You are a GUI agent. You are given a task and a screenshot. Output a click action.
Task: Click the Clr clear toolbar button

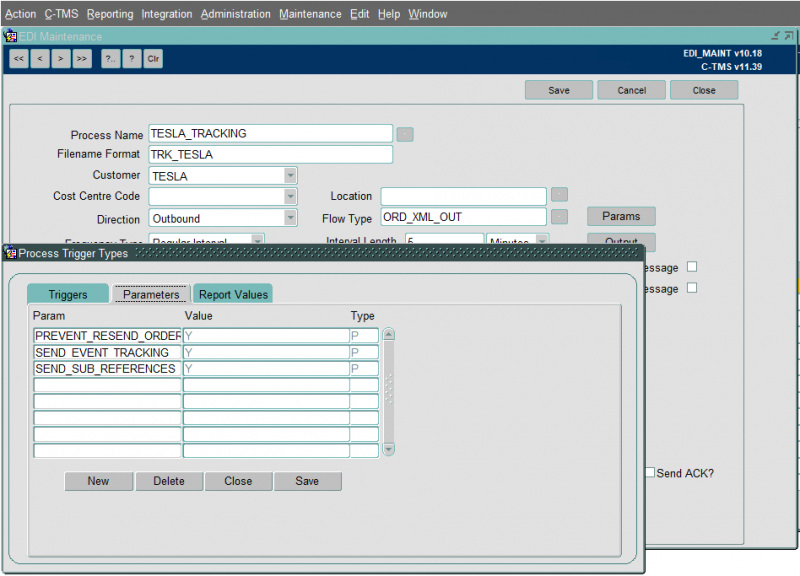(153, 59)
